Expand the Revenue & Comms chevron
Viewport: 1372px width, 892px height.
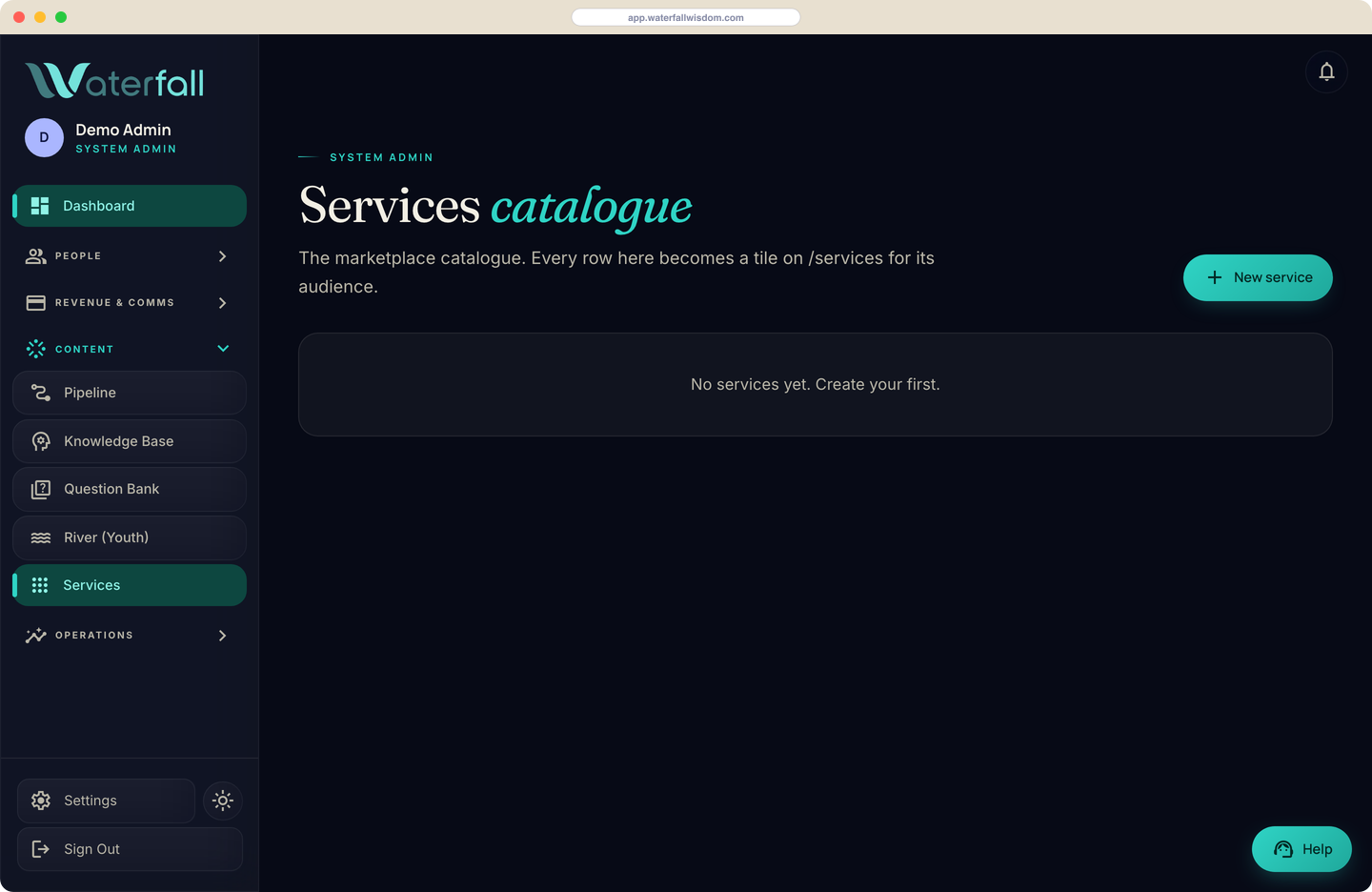pyautogui.click(x=222, y=303)
